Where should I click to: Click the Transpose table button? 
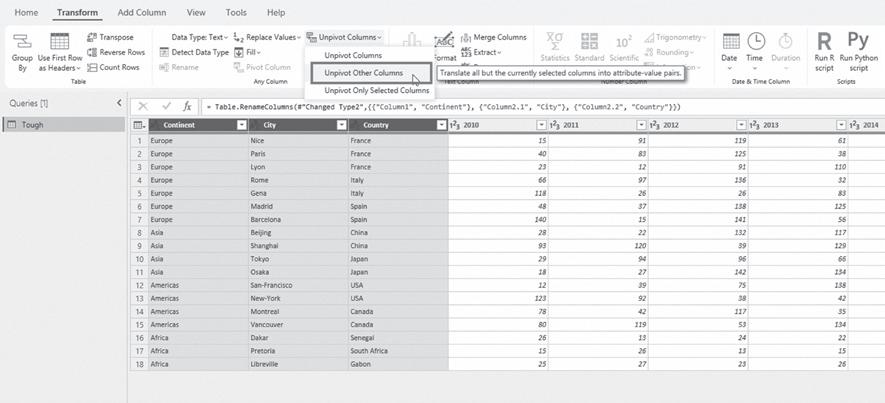point(111,37)
